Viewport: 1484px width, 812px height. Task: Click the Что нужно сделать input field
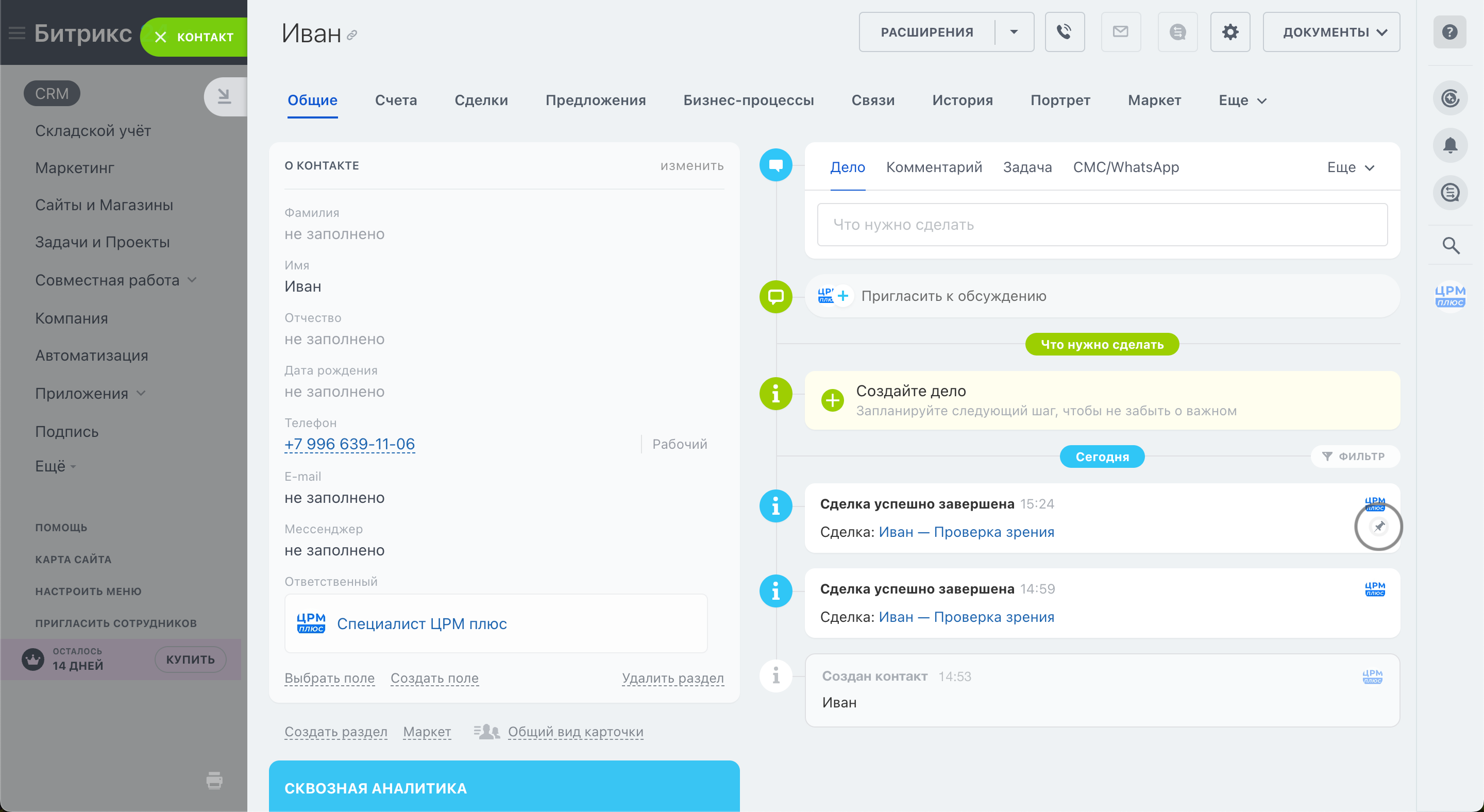click(x=1102, y=225)
